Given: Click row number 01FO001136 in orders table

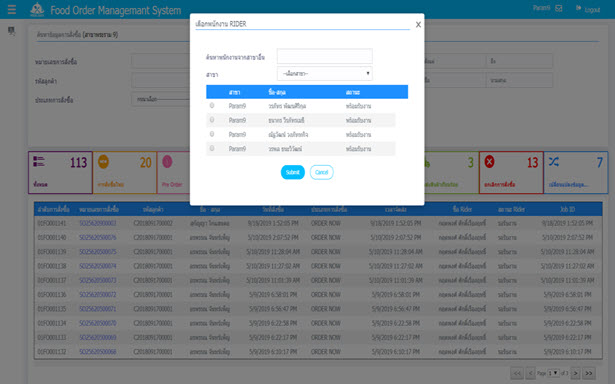Looking at the screenshot, I should tap(52, 295).
